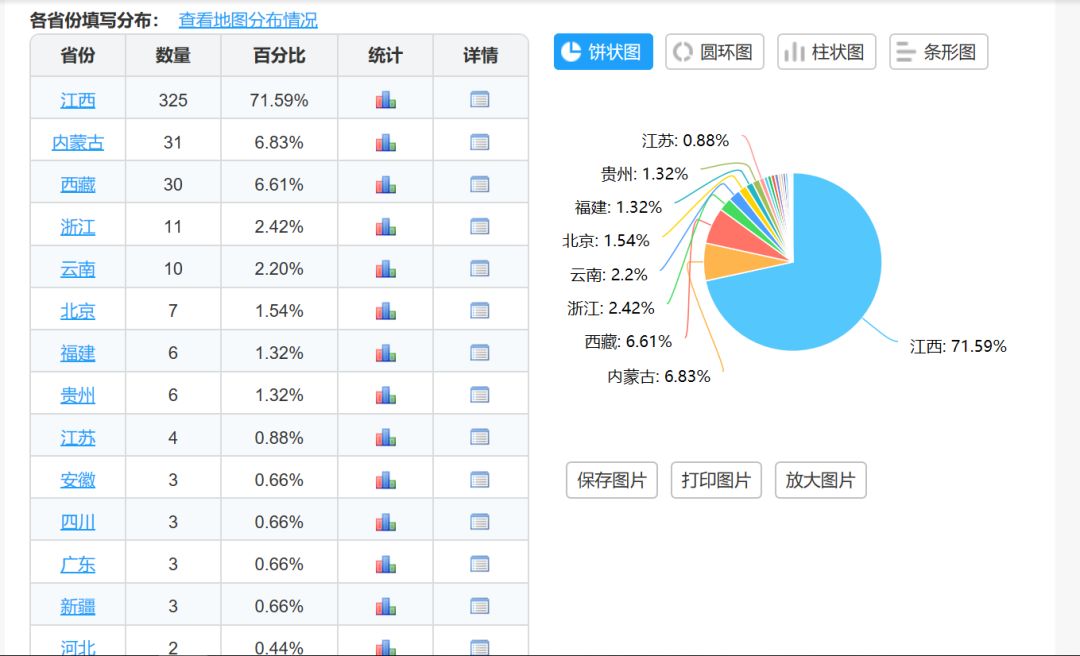This screenshot has width=1080, height=656.
Task: Switch to the 圆环图 donut chart view
Action: (x=714, y=52)
